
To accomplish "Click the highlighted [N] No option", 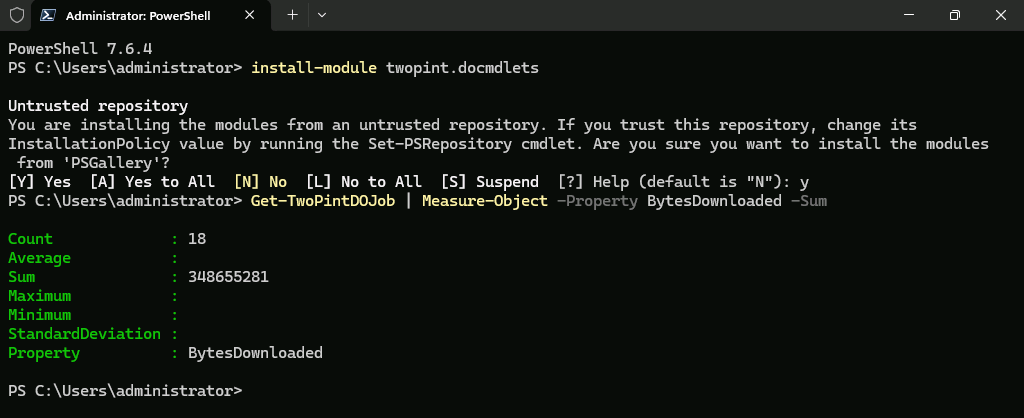I will pyautogui.click(x=260, y=182).
